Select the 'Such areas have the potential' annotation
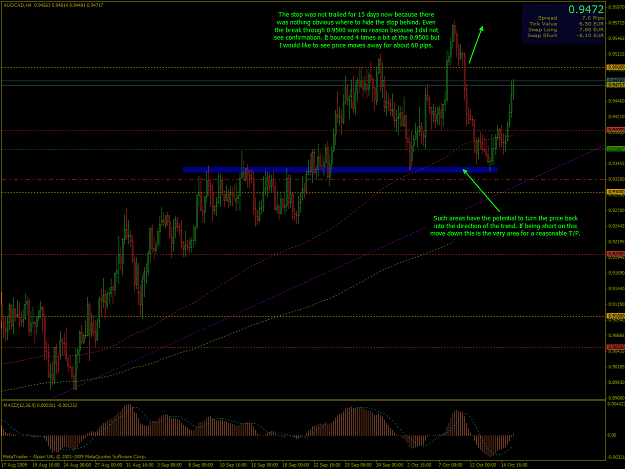Image resolution: width=625 pixels, height=469 pixels. (505, 226)
